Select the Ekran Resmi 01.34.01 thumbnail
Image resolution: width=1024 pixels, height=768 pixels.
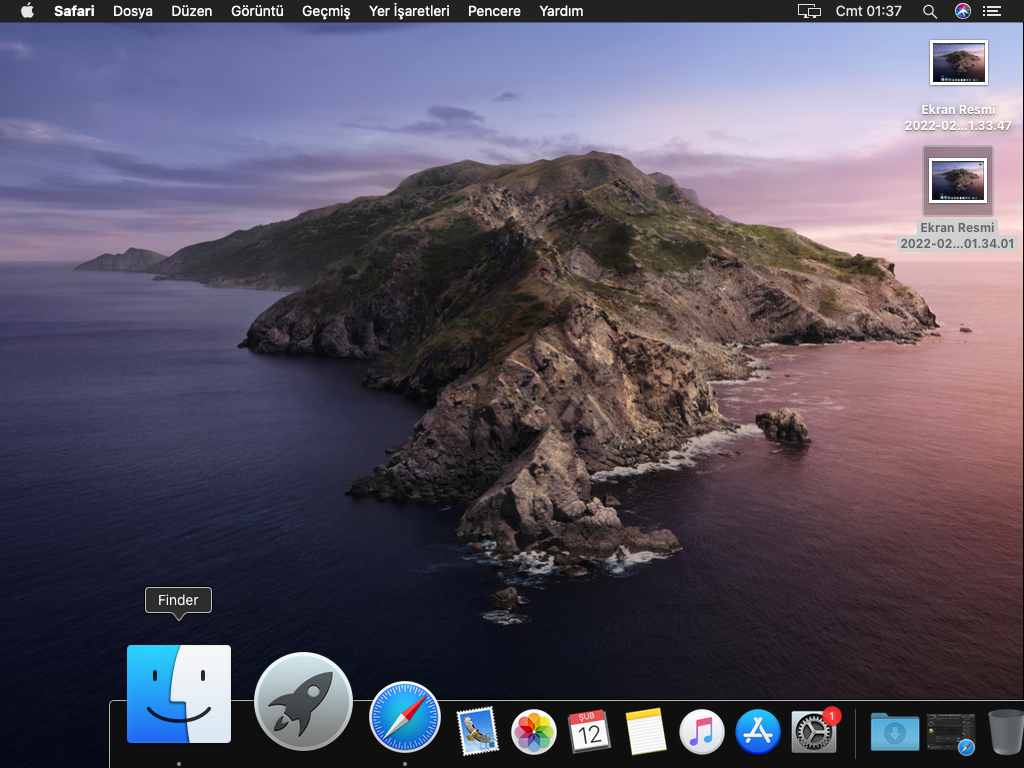click(958, 181)
